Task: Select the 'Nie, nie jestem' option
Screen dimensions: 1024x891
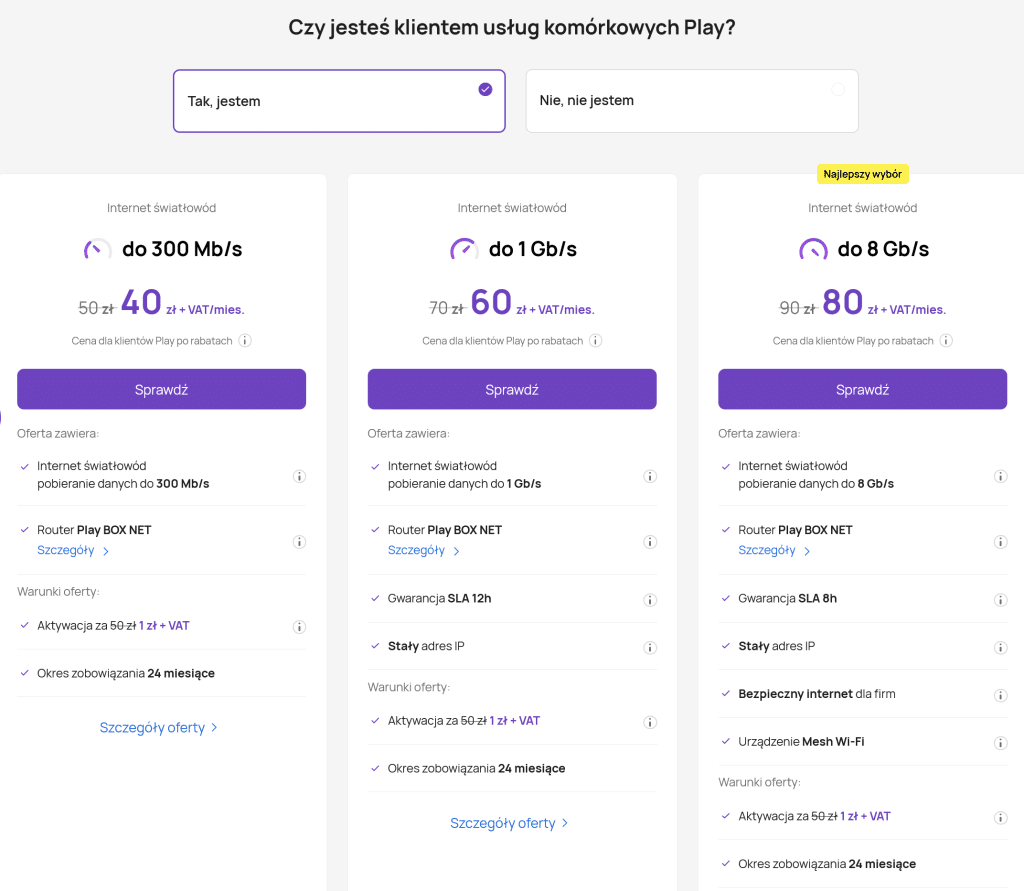Action: coord(692,101)
